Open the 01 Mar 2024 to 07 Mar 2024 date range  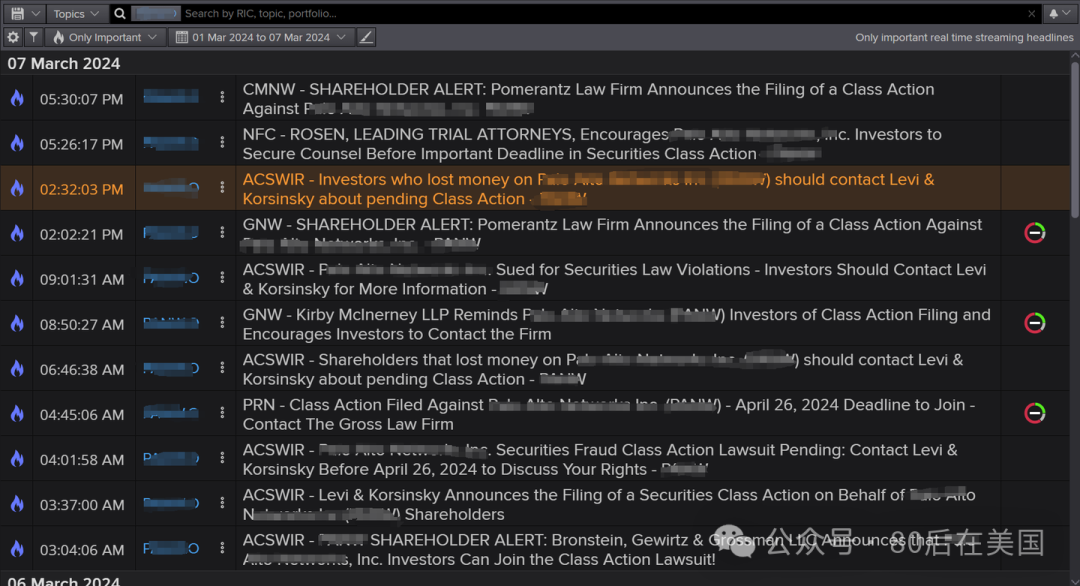point(261,37)
